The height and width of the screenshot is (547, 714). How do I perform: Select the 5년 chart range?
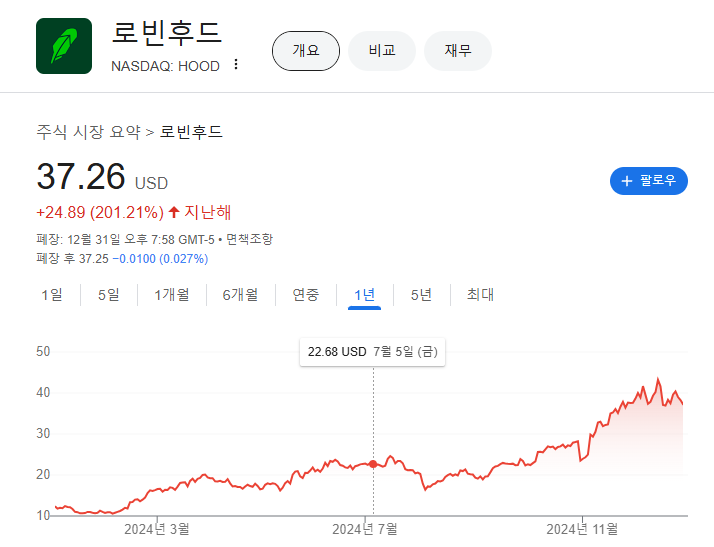[x=421, y=295]
